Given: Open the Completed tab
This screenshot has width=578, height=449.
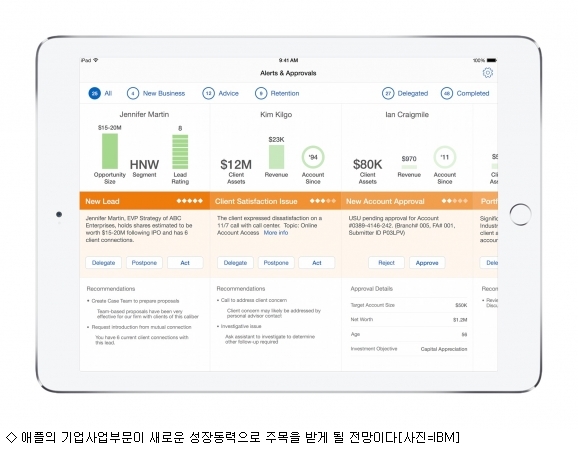Looking at the screenshot, I should point(465,93).
